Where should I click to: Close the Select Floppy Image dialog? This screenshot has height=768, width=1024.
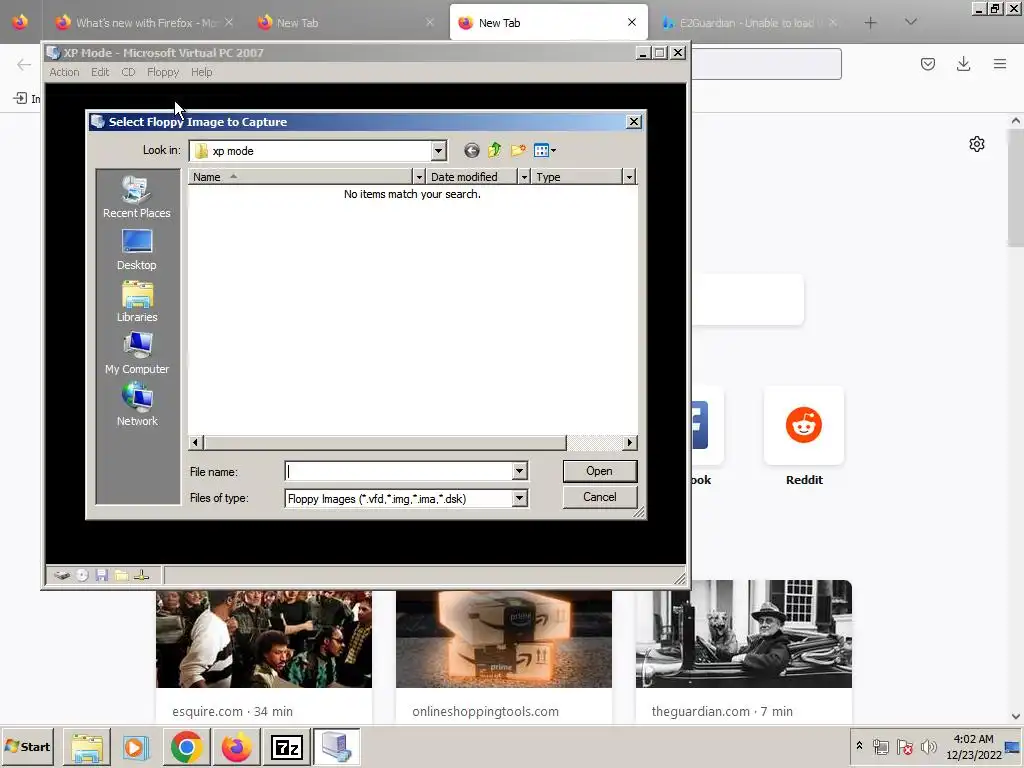point(633,122)
